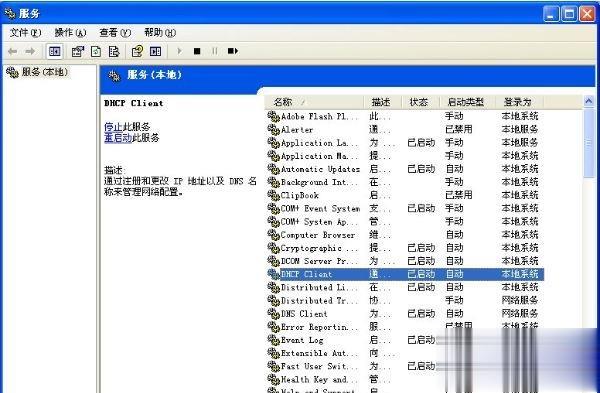The width and height of the screenshot is (600, 393).
Task: Toggle the show/hide console tree icon
Action: (x=54, y=51)
